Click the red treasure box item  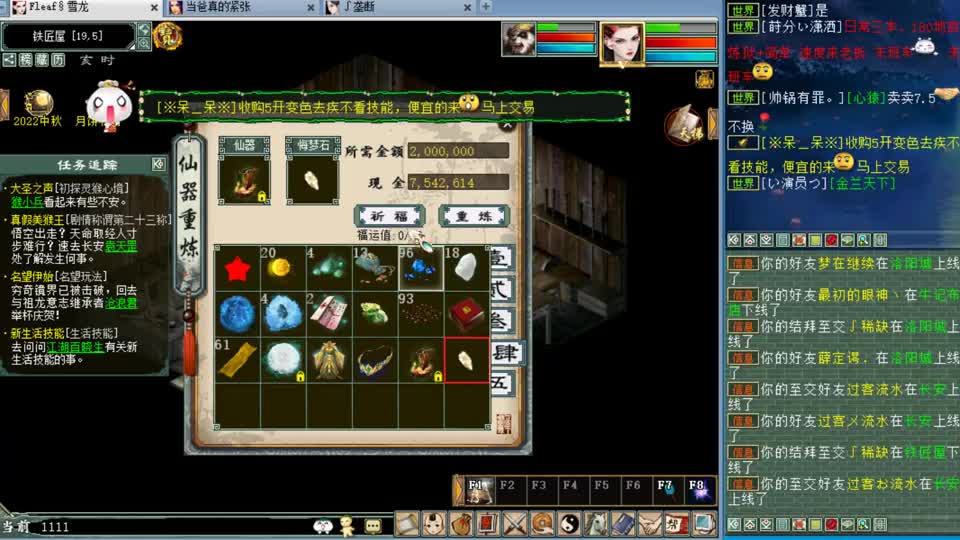click(466, 315)
